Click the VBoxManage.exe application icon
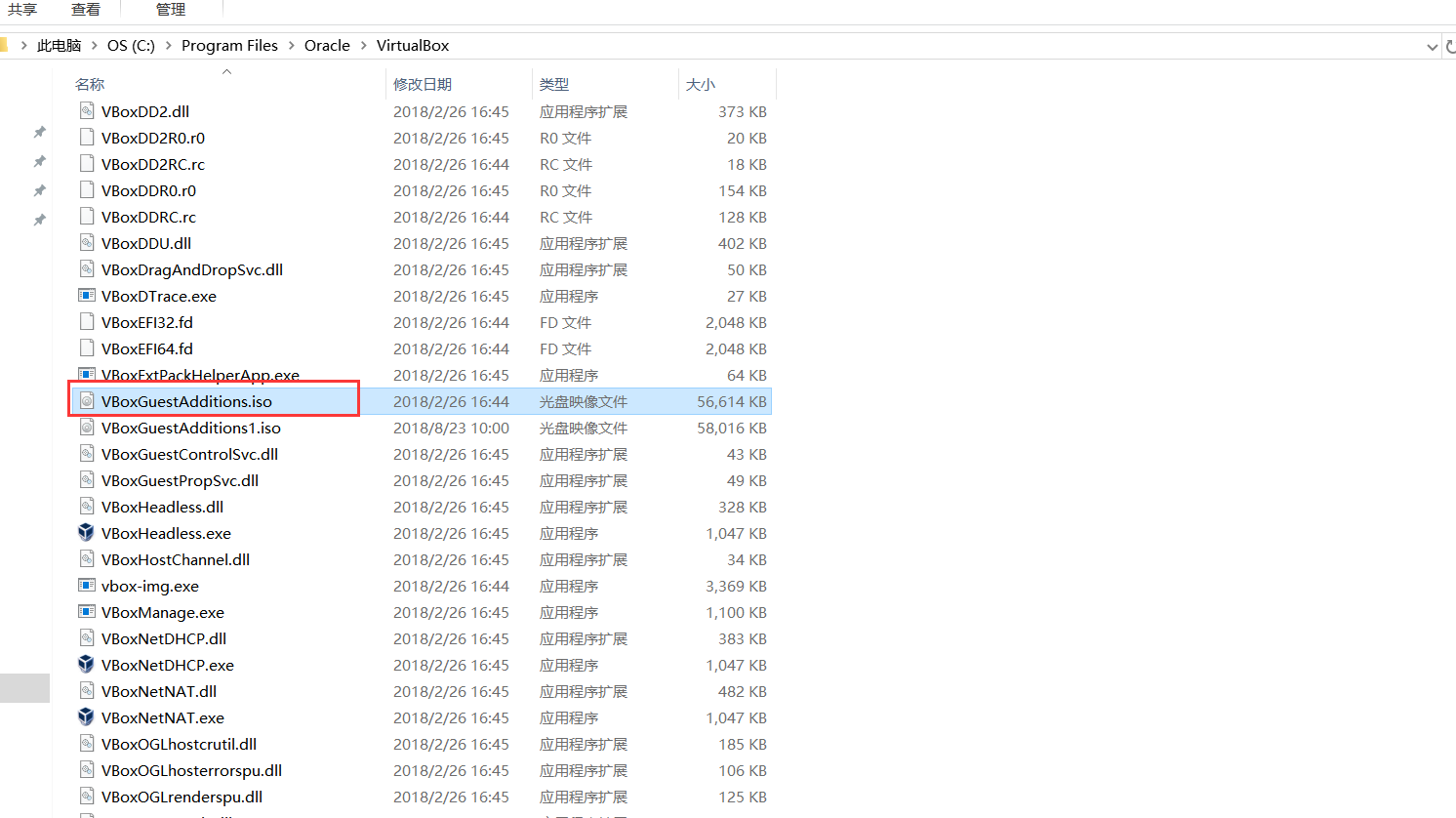Viewport: 1456px width, 818px height. [87, 612]
